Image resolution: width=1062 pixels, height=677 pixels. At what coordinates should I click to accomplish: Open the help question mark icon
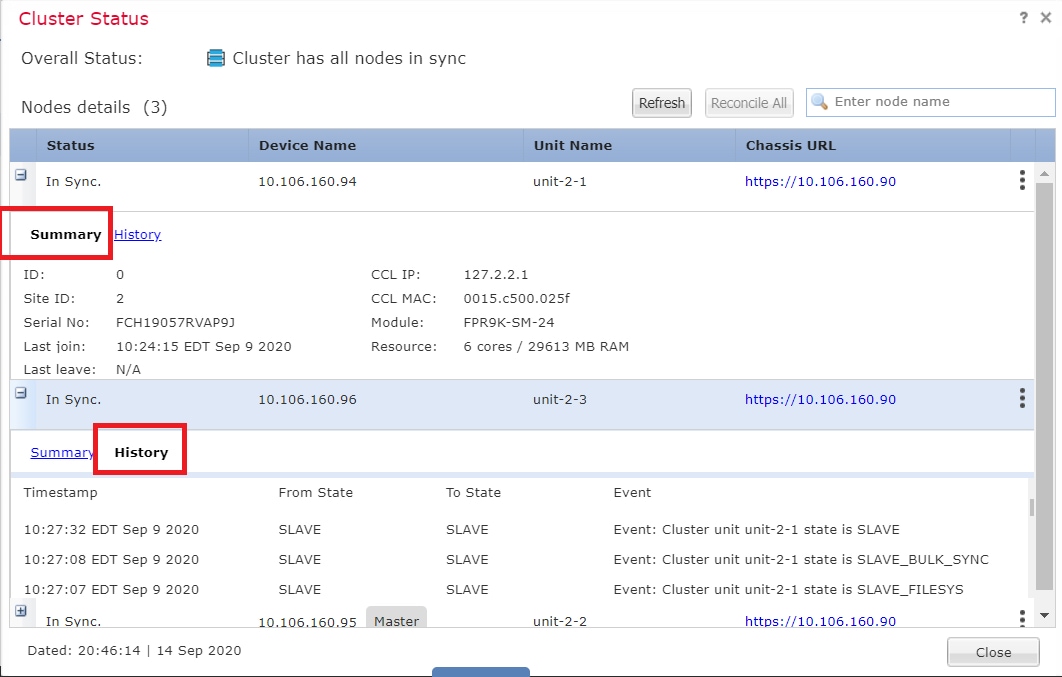[1023, 18]
